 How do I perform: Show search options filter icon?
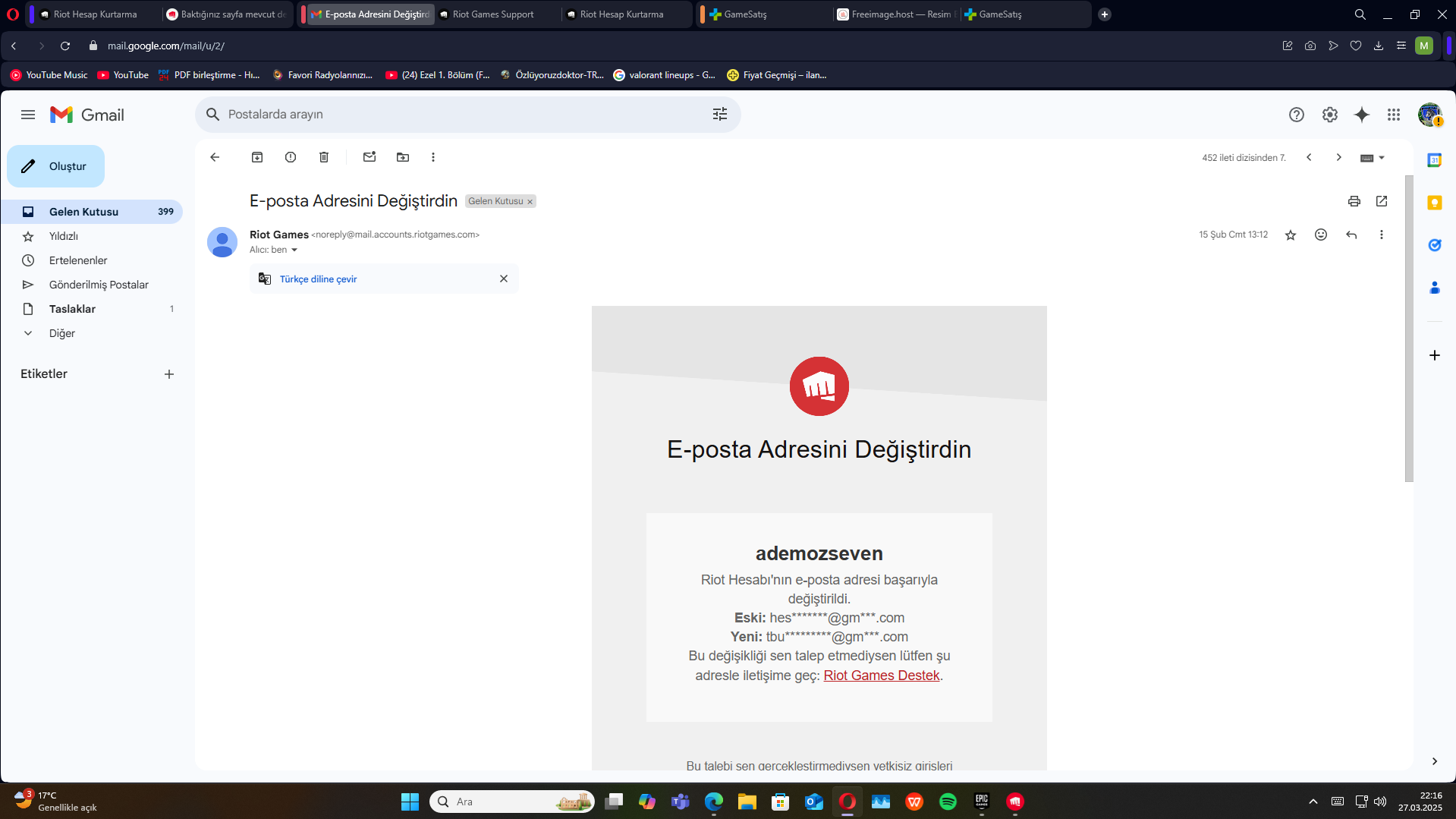pos(720,114)
